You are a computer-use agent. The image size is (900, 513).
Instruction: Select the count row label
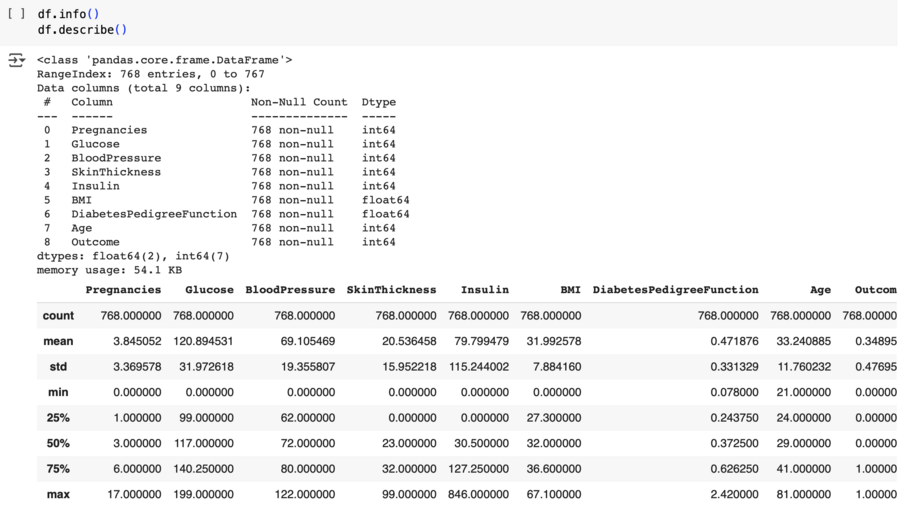tap(58, 316)
